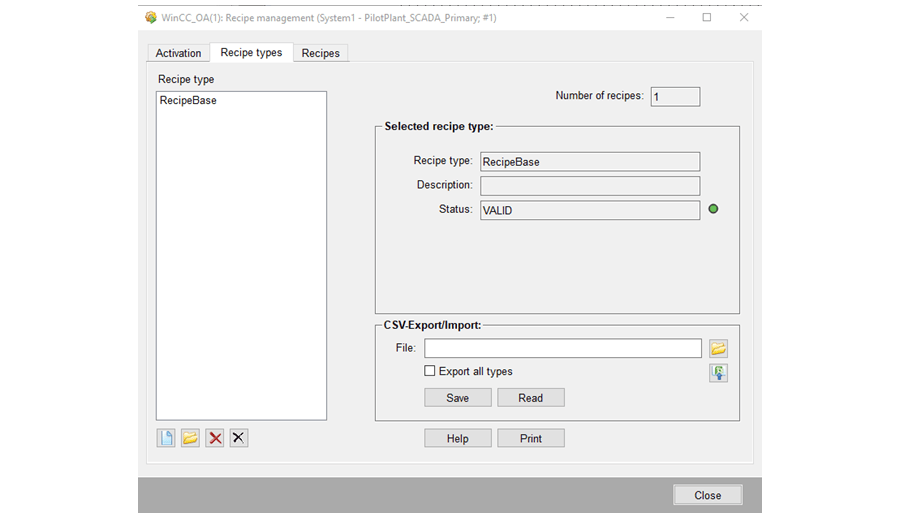Click the Print button
This screenshot has height=518, width=900.
(x=531, y=438)
